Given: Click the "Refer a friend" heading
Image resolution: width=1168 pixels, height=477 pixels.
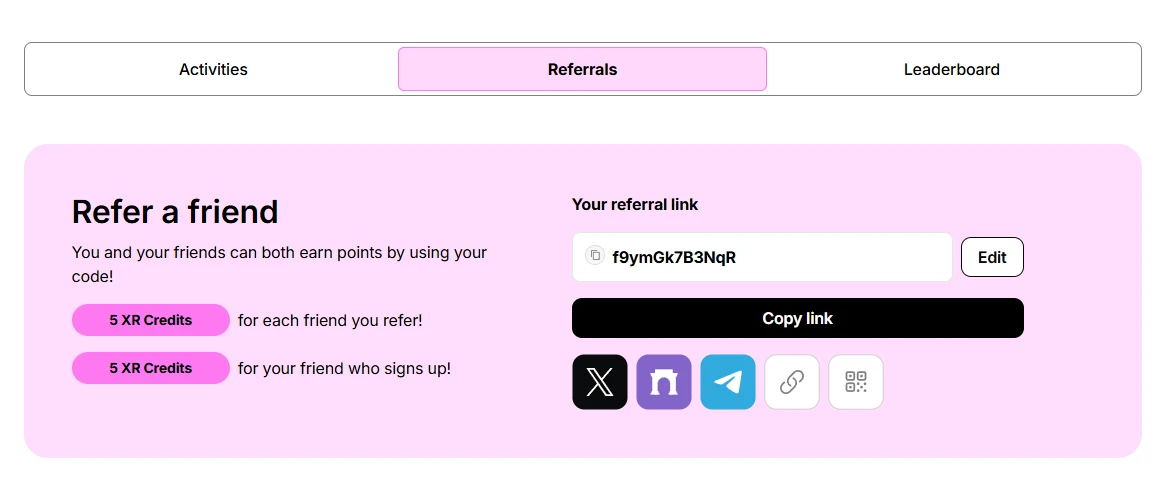Looking at the screenshot, I should [175, 212].
